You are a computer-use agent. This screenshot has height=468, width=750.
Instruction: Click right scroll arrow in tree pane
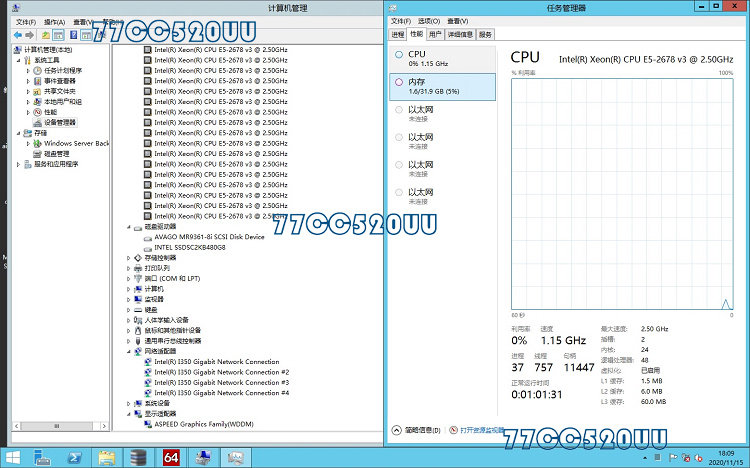click(x=104, y=425)
